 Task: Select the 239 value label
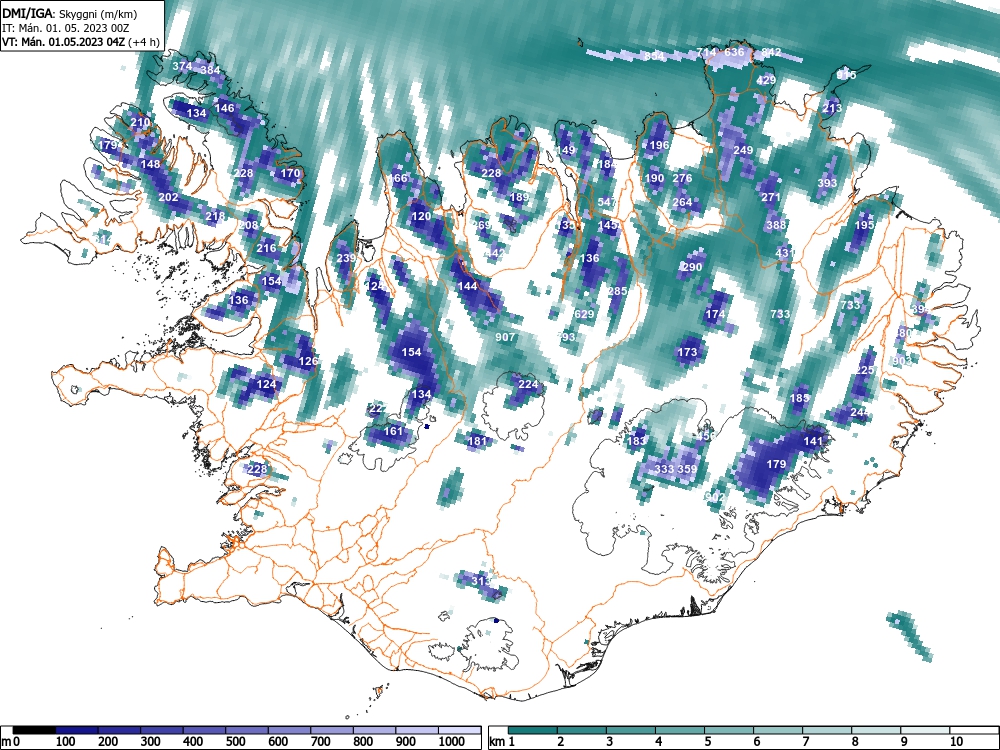click(346, 258)
